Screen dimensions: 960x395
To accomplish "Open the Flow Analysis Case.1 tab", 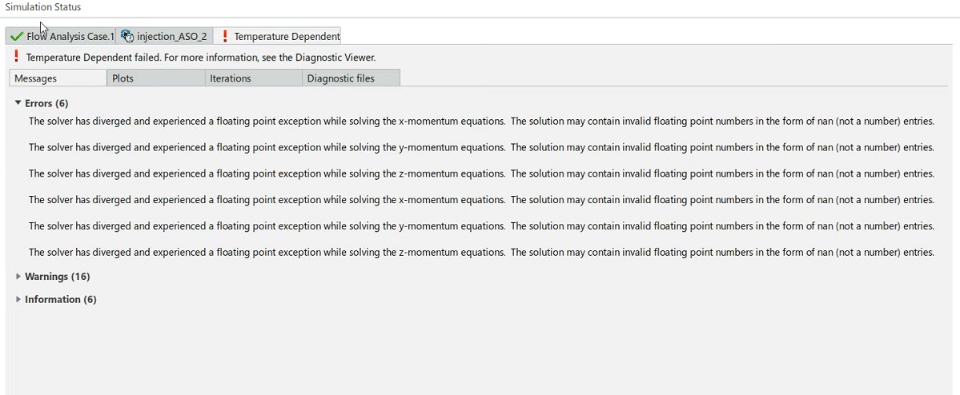I will 61,36.
